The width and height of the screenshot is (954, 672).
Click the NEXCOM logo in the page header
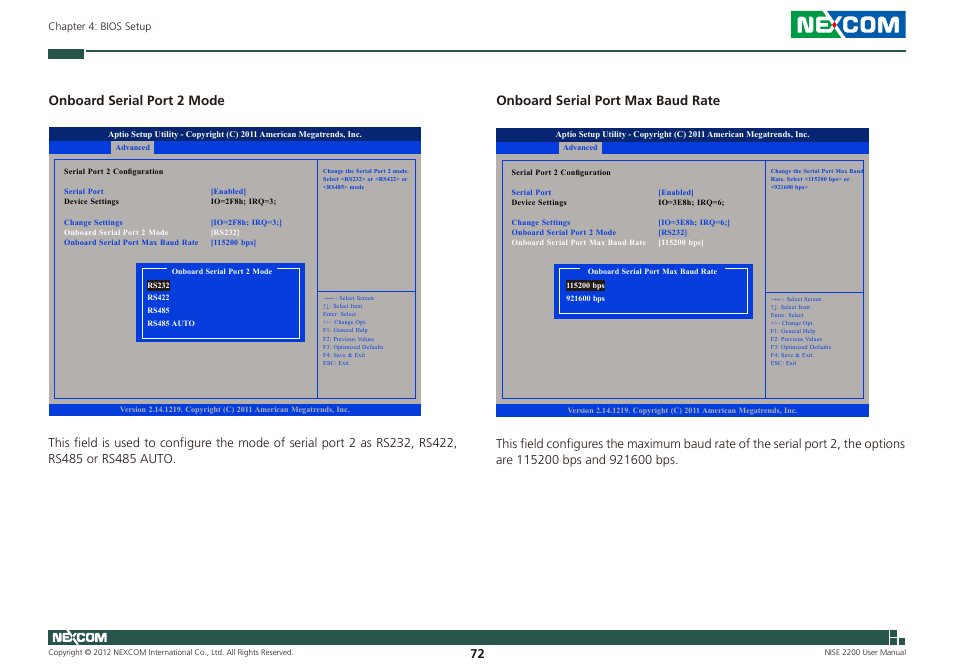pyautogui.click(x=848, y=25)
